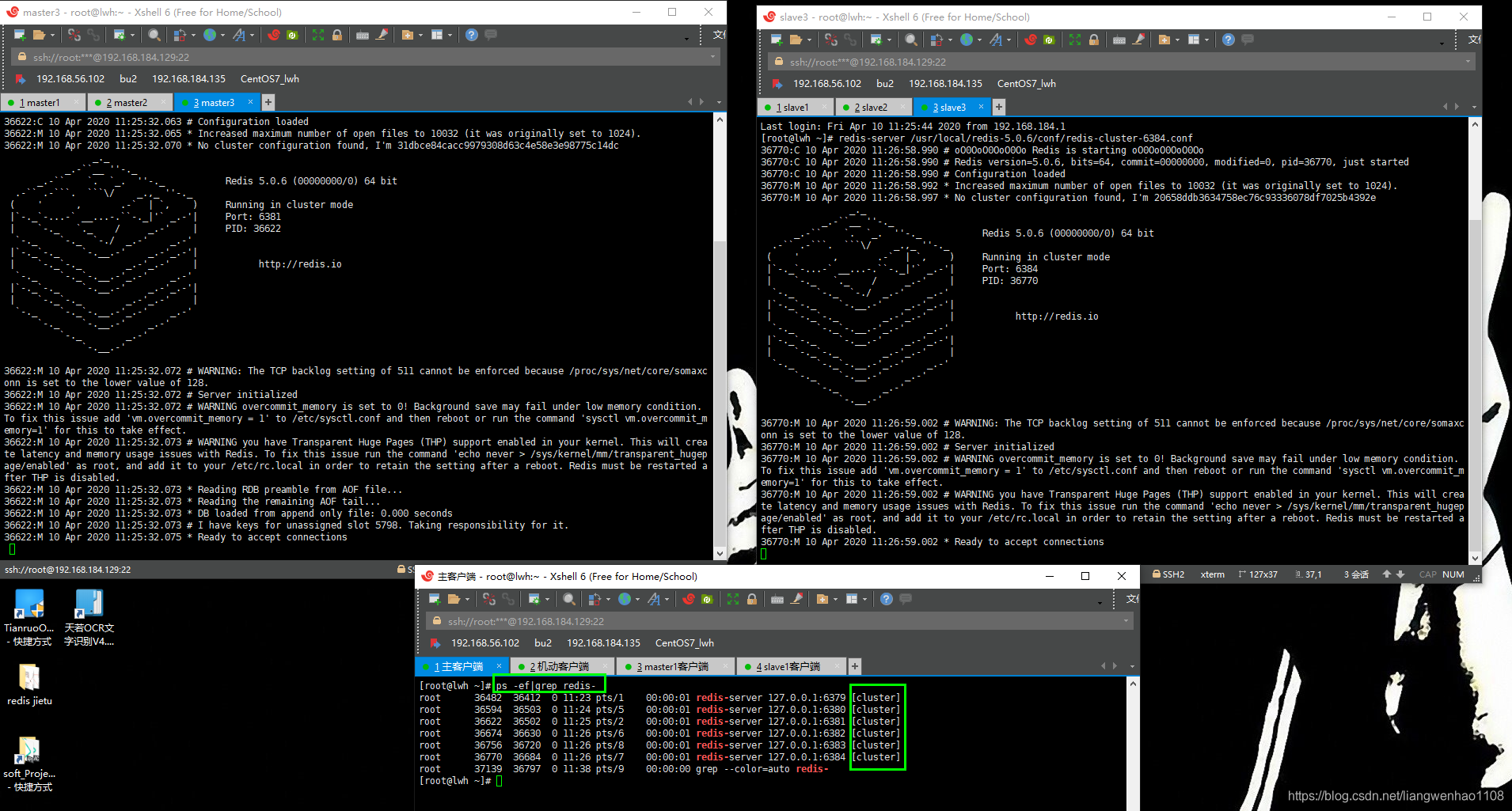Viewport: 1512px width, 811px height.
Task: Click new folder icon in 主客户端 toolbar
Action: pyautogui.click(x=822, y=599)
